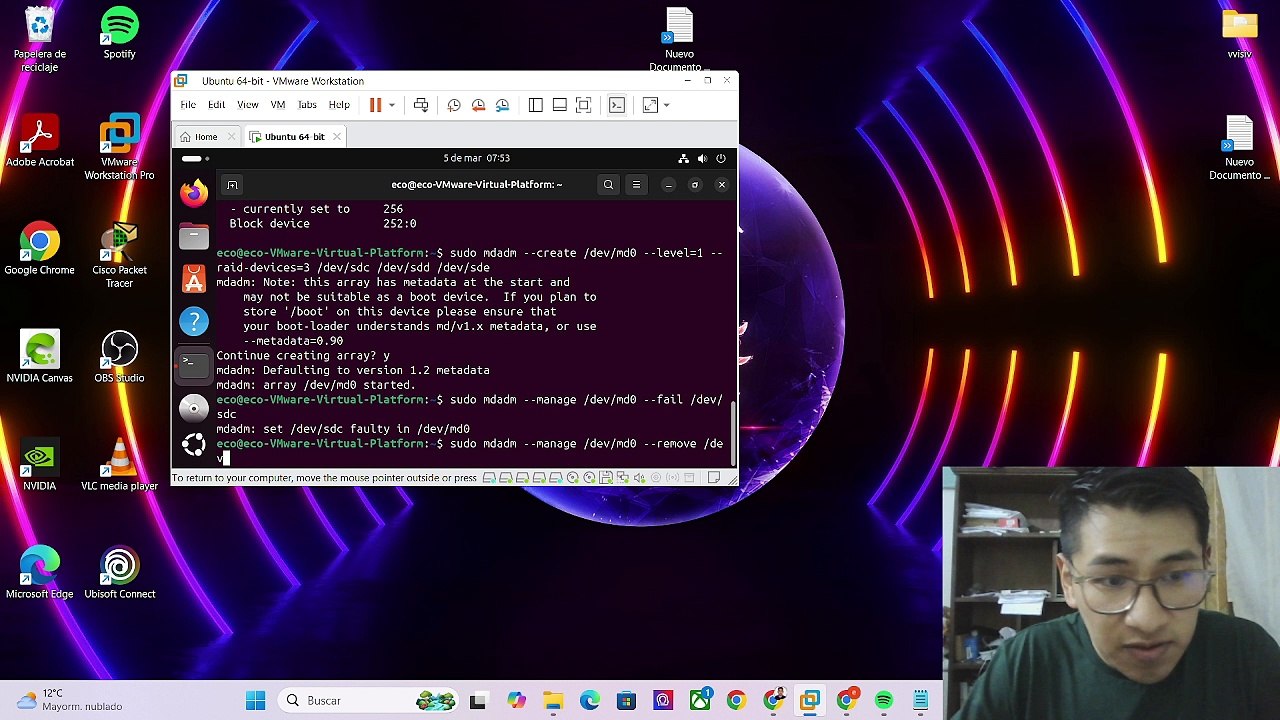Select Adobe Acrobat desktop icon

pos(40,141)
